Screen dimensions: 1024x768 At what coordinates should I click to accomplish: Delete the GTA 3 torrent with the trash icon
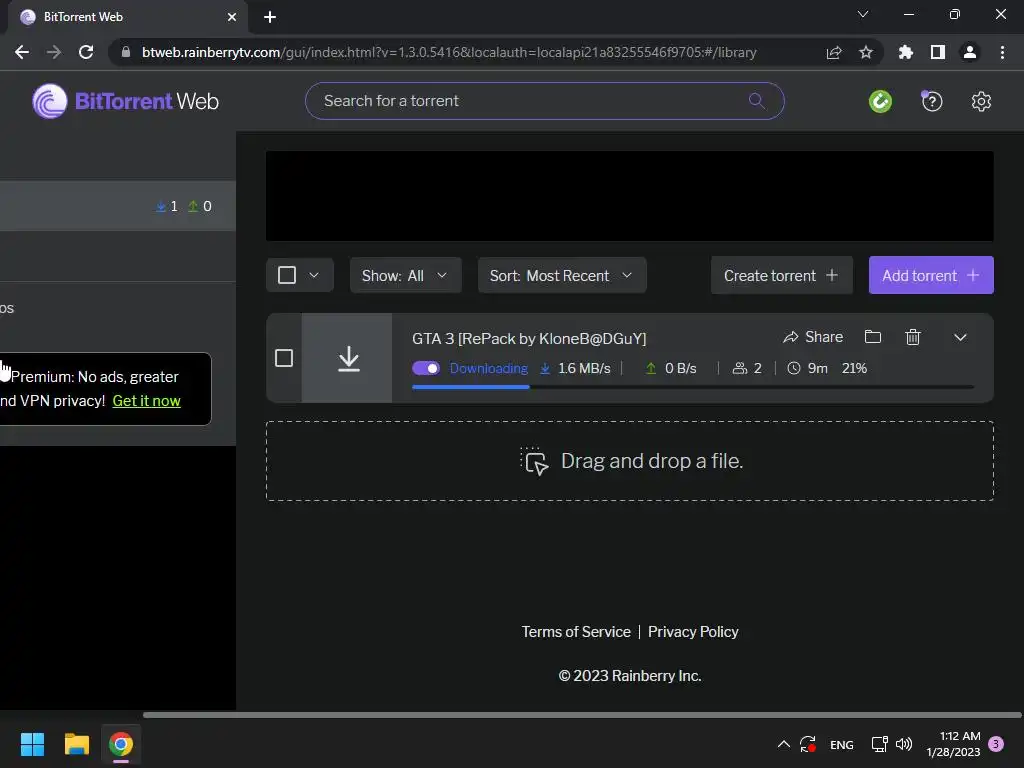[x=912, y=337]
